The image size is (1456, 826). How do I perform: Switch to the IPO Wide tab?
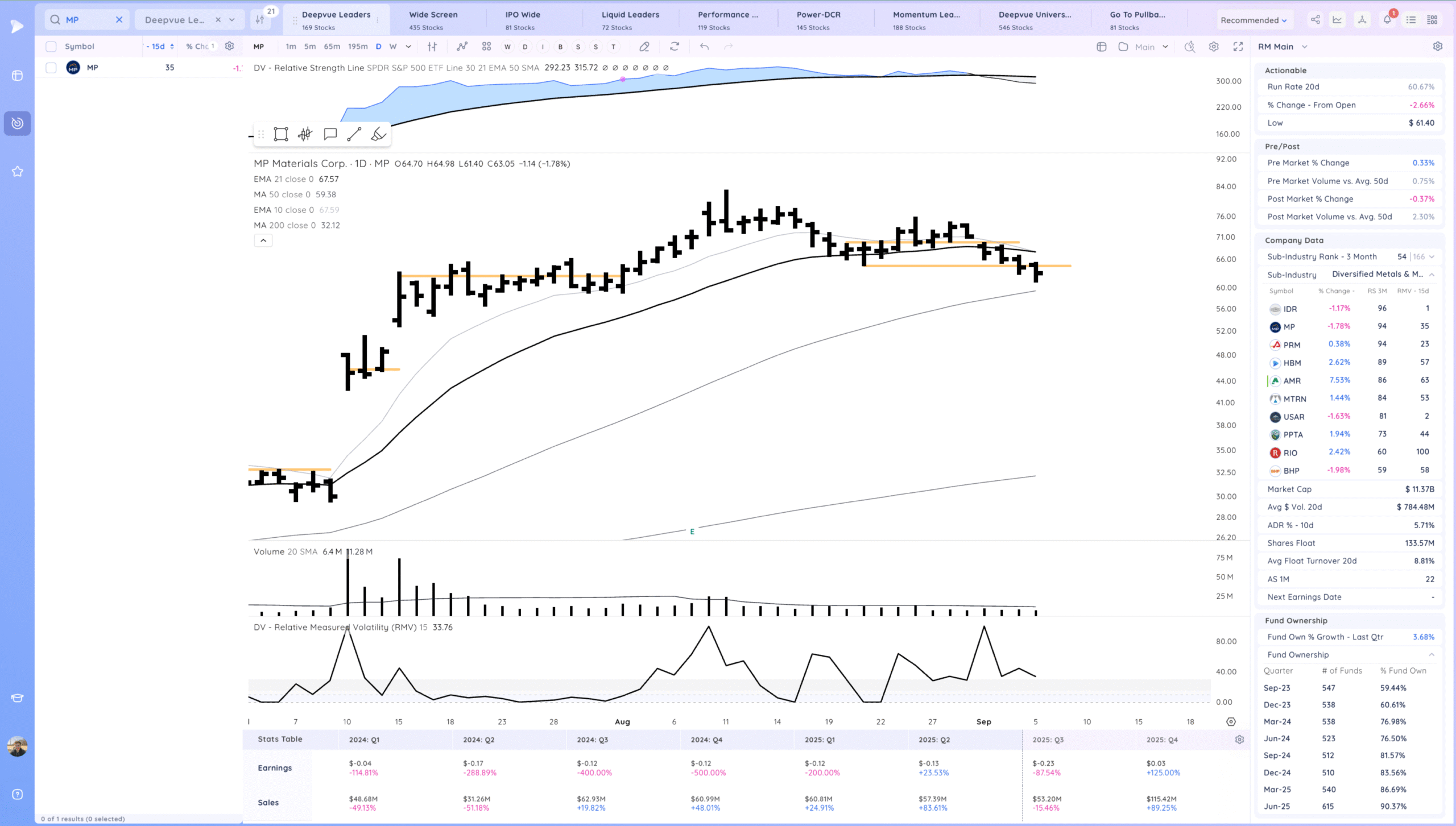[x=523, y=20]
